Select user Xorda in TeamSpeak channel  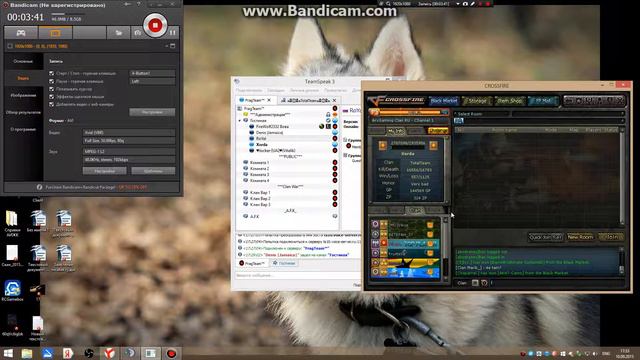262,144
